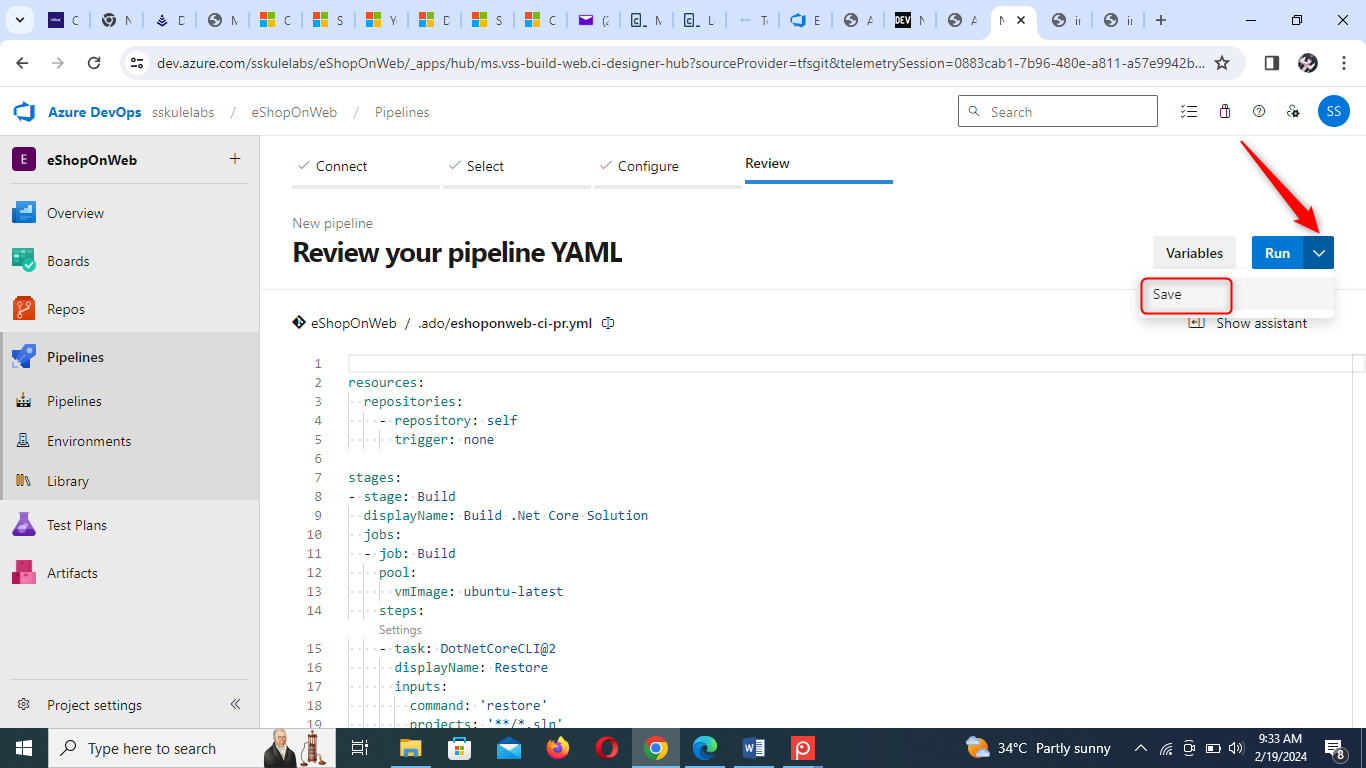Open the User settings icon
This screenshot has width=1366, height=768.
(x=1293, y=112)
